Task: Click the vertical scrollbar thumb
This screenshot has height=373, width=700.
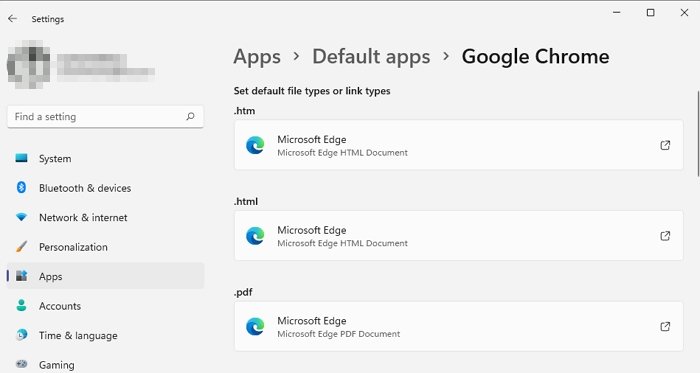Action: [x=698, y=134]
